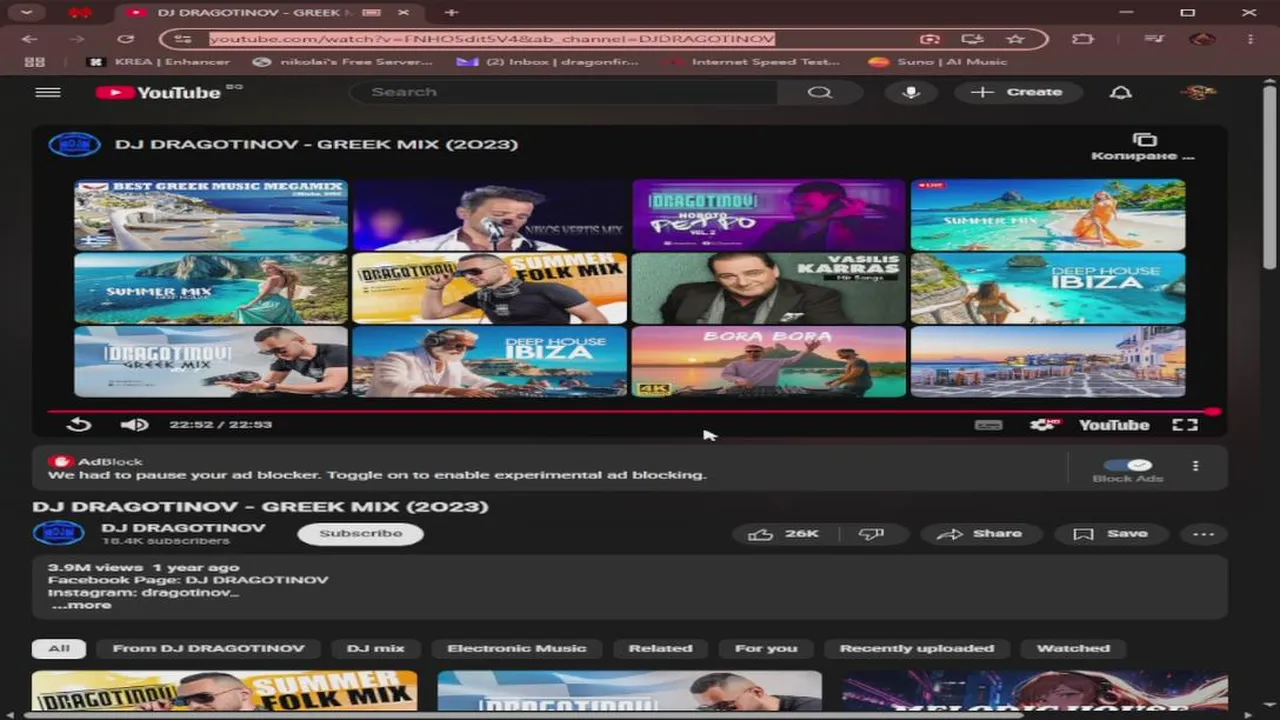Click the browser address bar URL
1280x720 pixels.
(492, 39)
